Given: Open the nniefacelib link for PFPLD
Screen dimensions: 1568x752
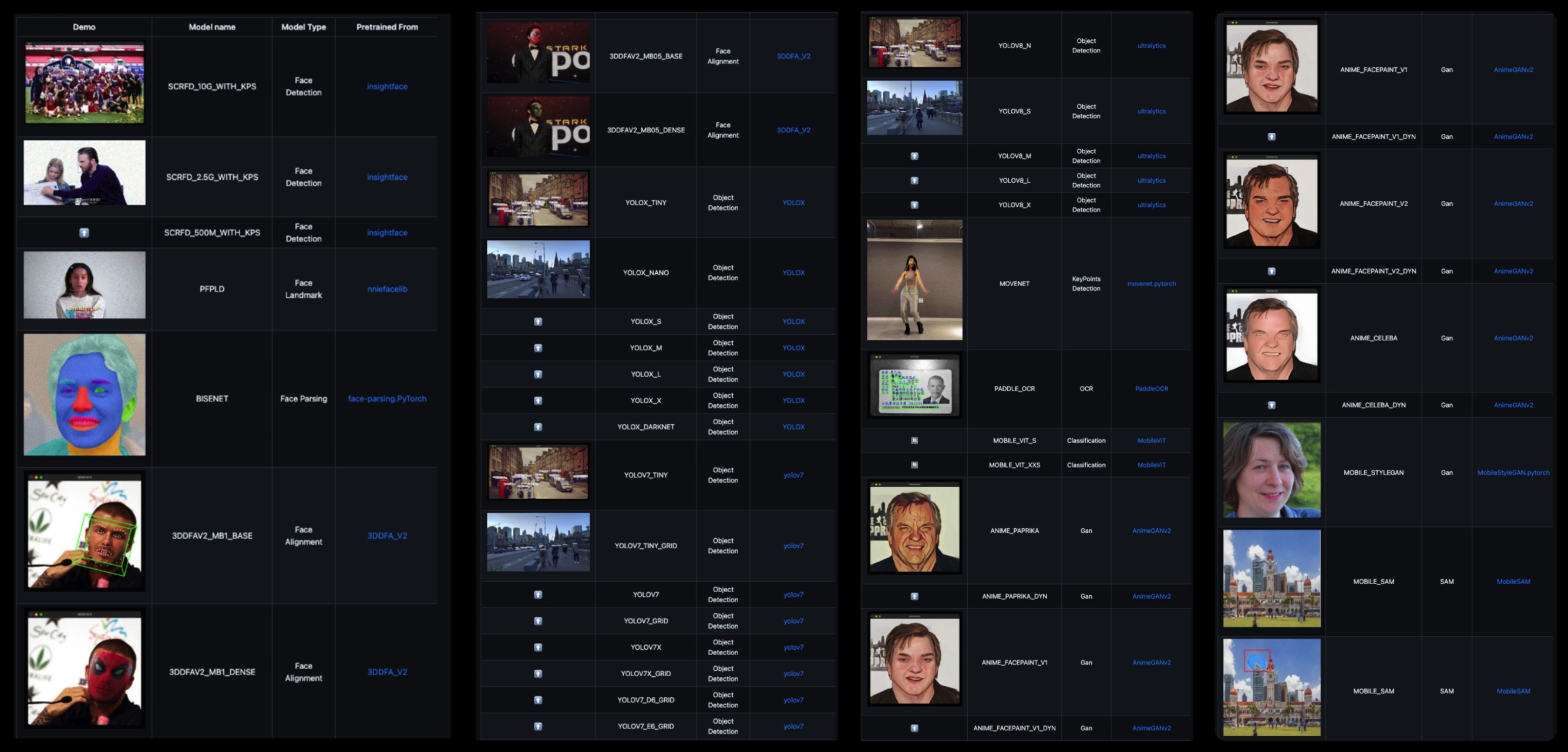Looking at the screenshot, I should pyautogui.click(x=387, y=288).
